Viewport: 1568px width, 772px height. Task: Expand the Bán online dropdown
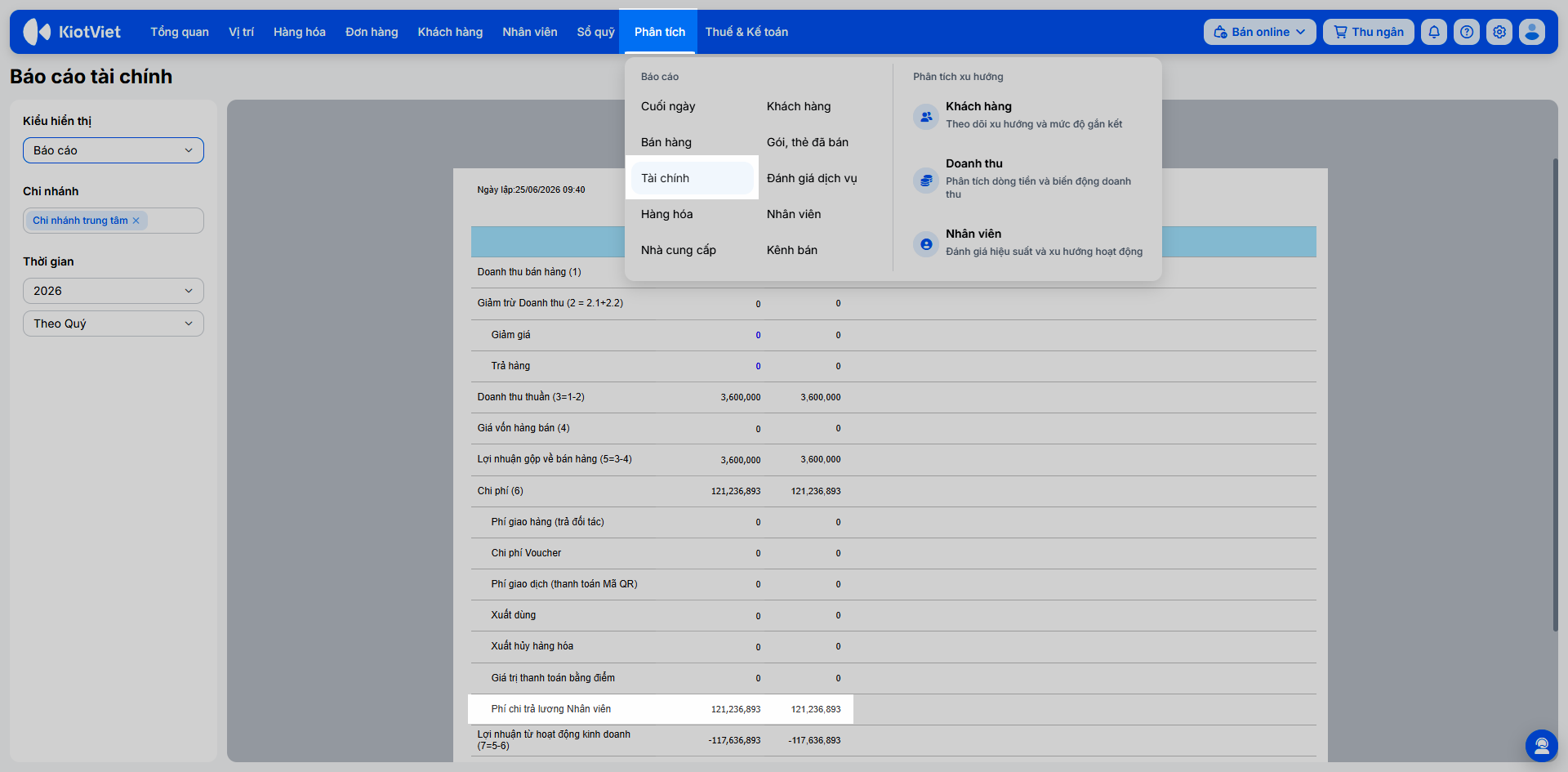(1259, 32)
